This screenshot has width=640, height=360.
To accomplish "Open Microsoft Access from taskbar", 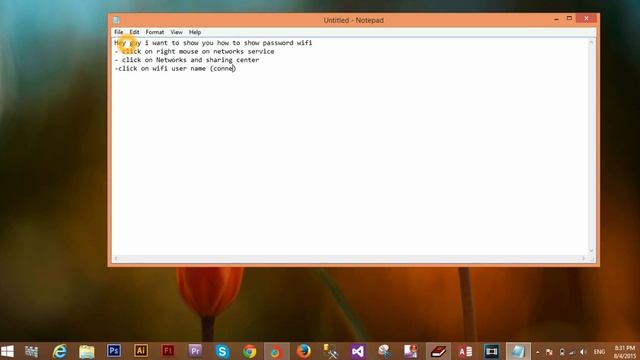I will point(465,351).
